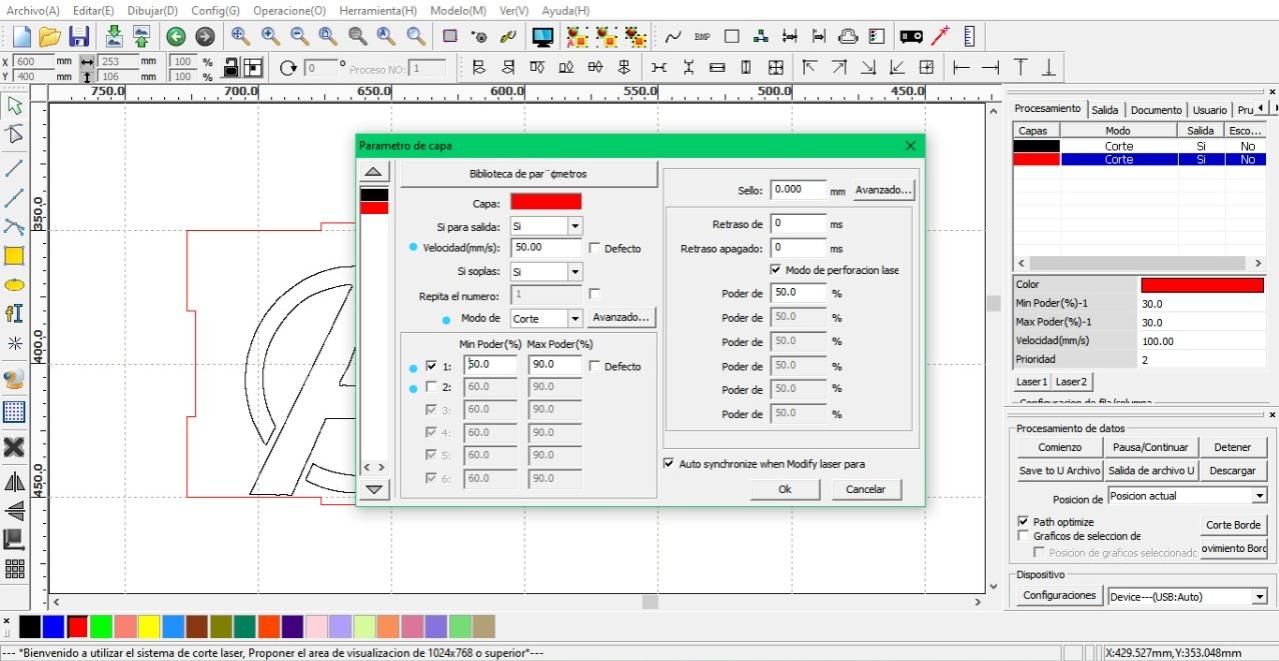The width and height of the screenshot is (1279, 661).
Task: Toggle Defecto checkbox beside Max Poder
Action: (x=595, y=366)
